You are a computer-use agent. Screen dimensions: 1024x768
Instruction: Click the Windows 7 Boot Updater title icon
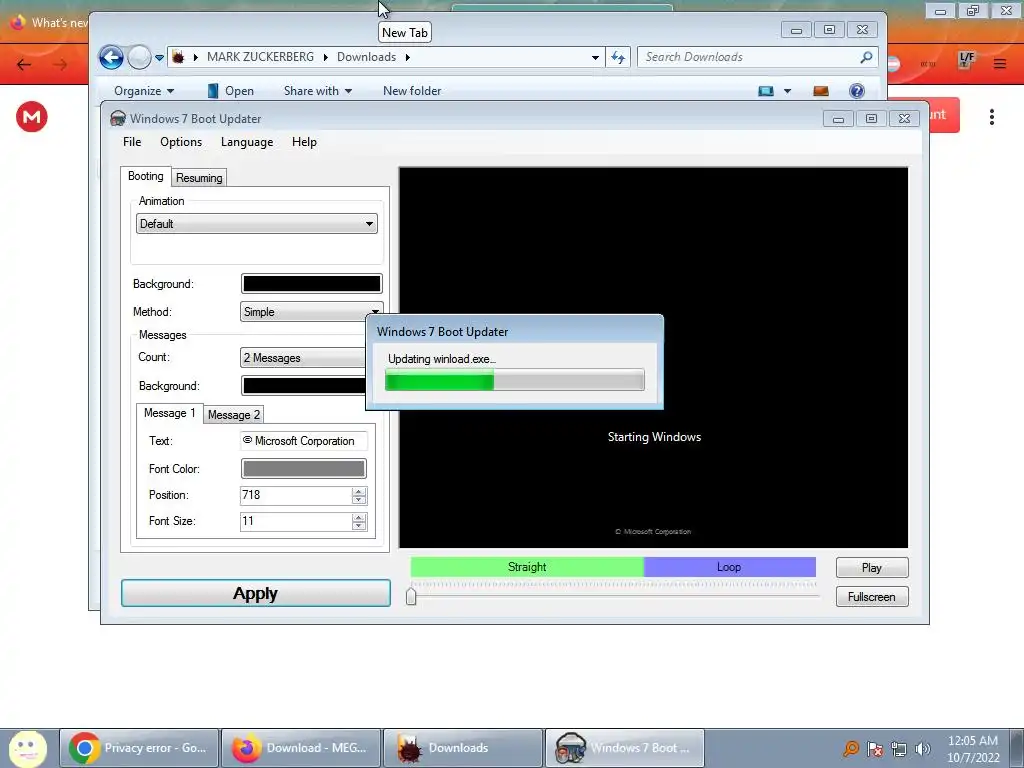point(118,119)
